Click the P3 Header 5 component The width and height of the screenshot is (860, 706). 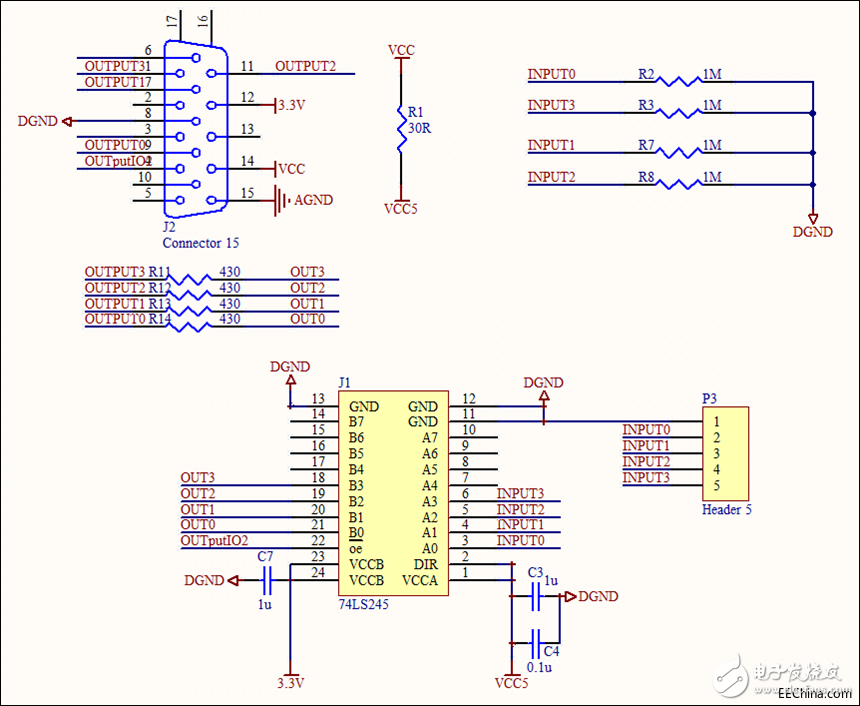726,454
